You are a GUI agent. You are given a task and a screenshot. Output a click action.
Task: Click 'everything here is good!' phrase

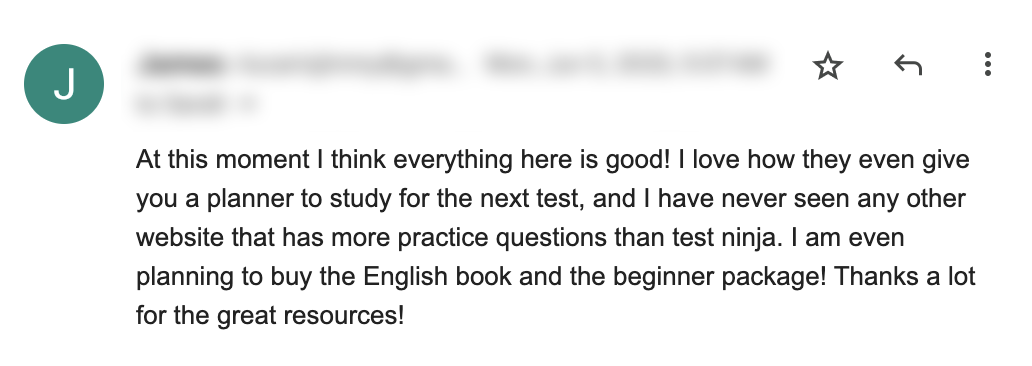coord(531,160)
